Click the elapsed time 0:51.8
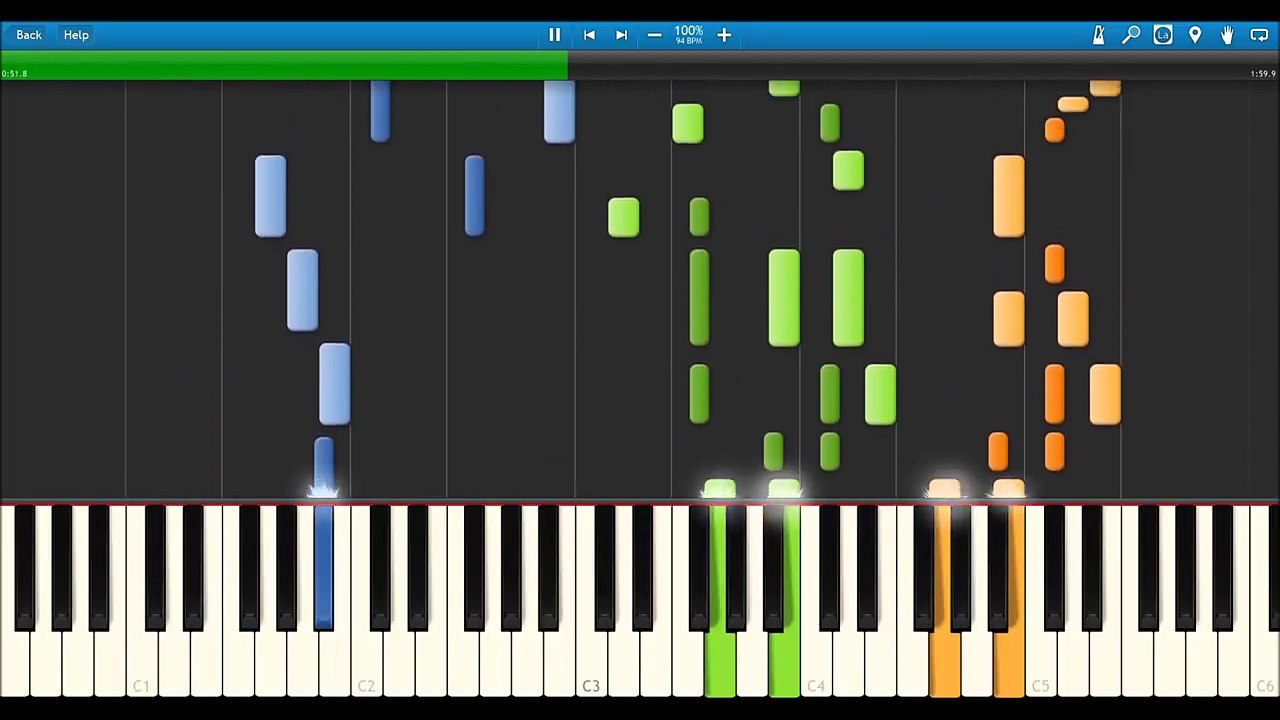This screenshot has height=720, width=1280. click(x=15, y=74)
